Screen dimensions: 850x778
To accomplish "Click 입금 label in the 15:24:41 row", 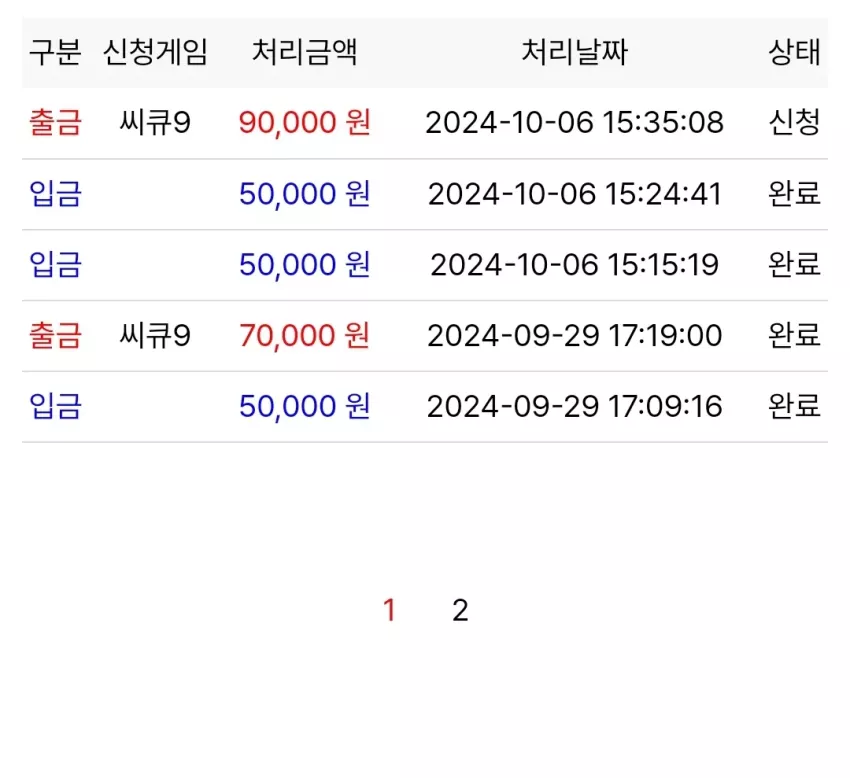I will (x=55, y=194).
